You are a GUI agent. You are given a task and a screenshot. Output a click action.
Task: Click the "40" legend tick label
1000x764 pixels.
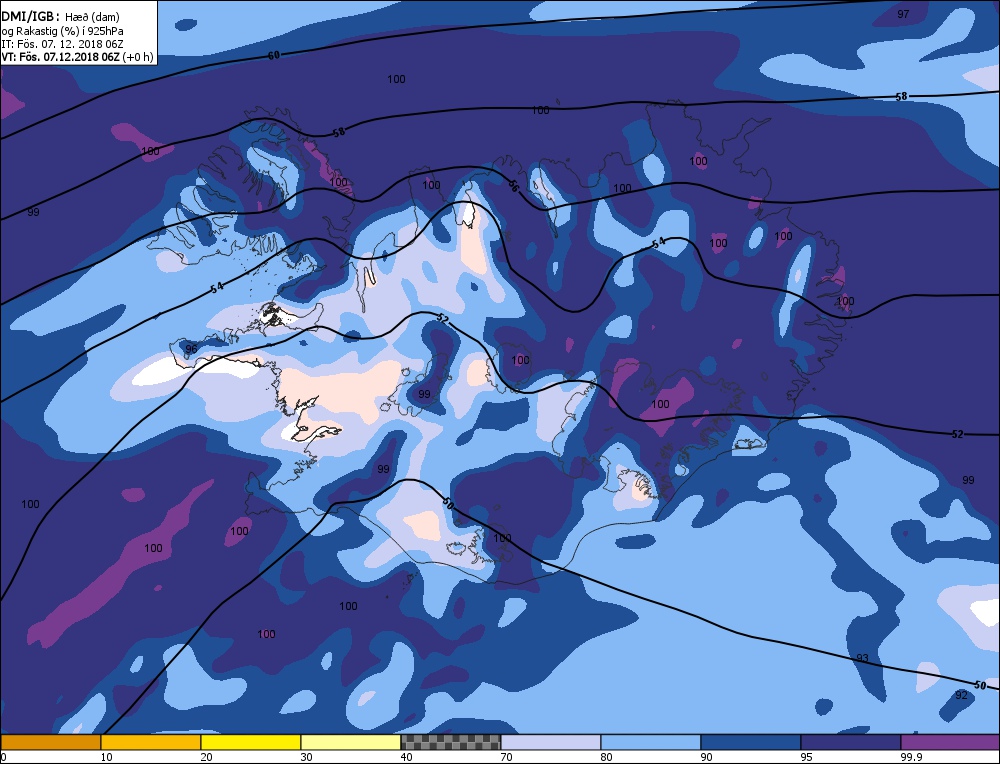click(407, 757)
